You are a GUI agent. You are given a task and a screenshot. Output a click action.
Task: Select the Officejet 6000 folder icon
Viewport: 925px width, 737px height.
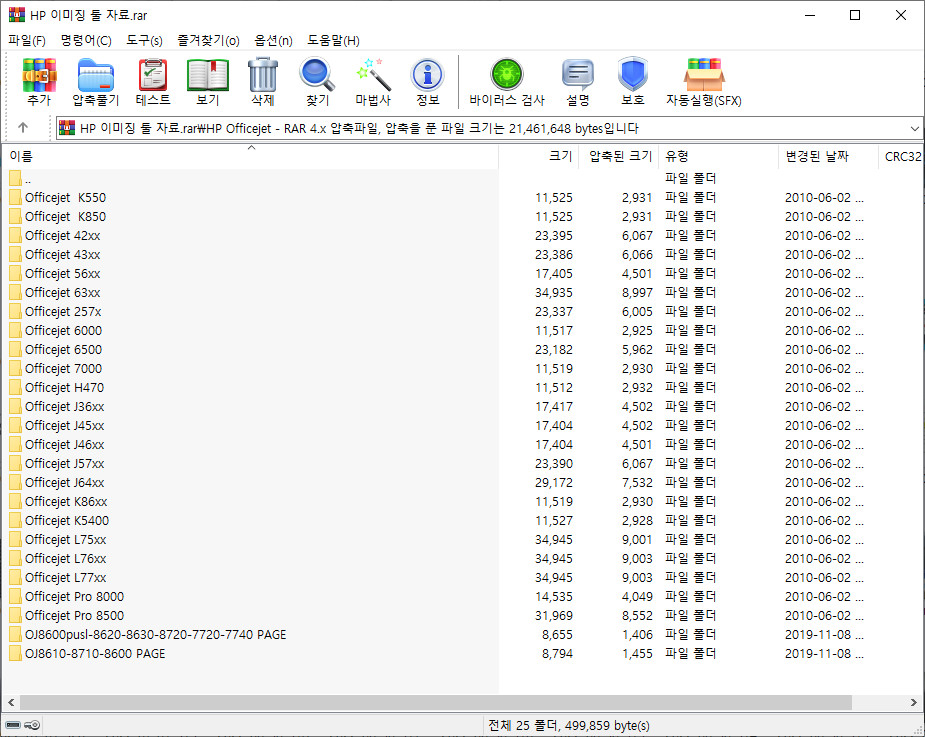tap(15, 330)
